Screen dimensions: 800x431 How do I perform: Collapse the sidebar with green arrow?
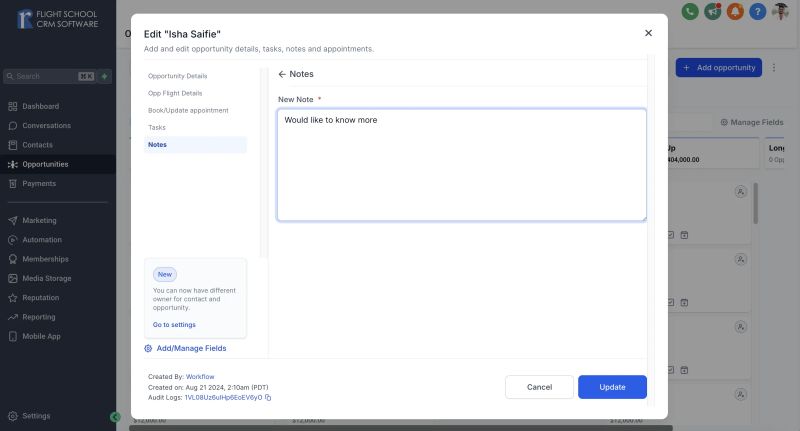[x=115, y=417]
